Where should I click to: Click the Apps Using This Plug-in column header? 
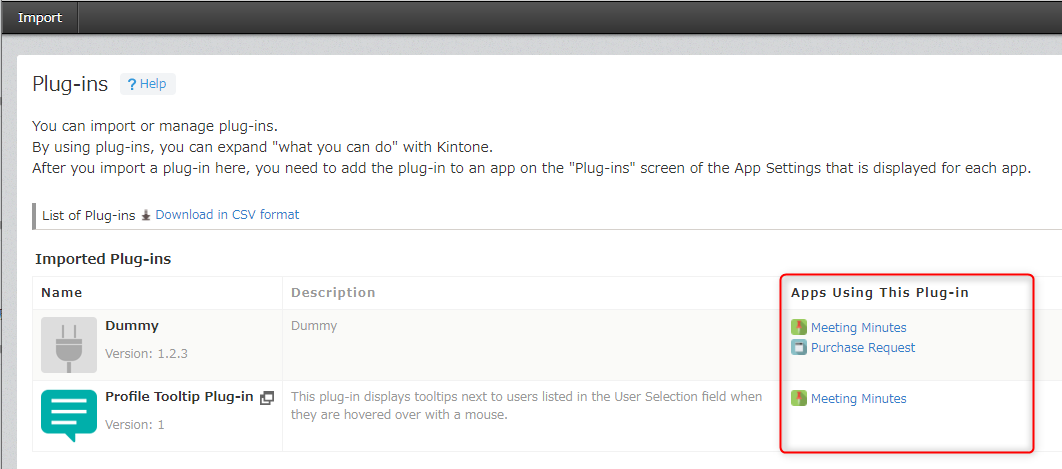pyautogui.click(x=879, y=293)
